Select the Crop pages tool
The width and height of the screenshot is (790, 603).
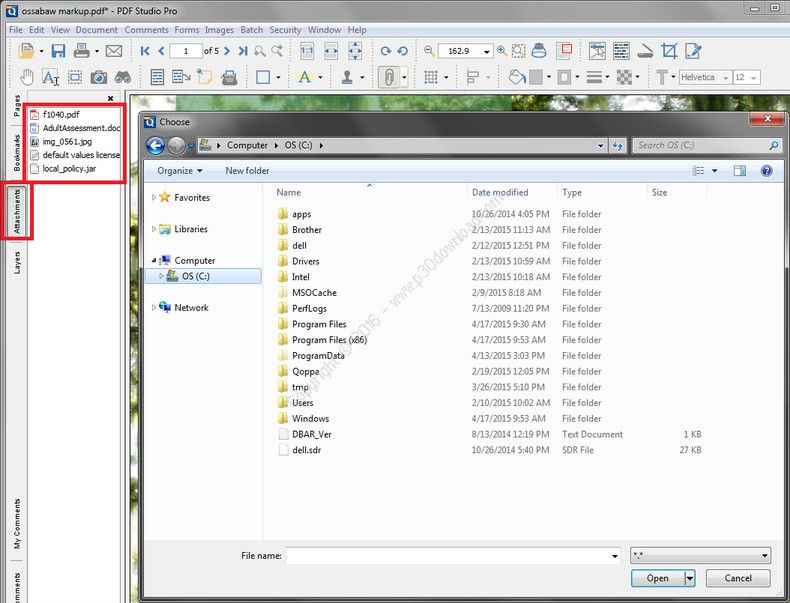point(669,51)
